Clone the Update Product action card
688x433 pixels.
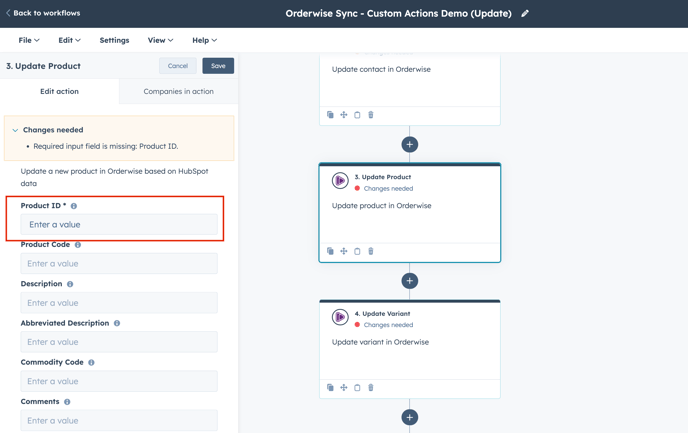330,251
